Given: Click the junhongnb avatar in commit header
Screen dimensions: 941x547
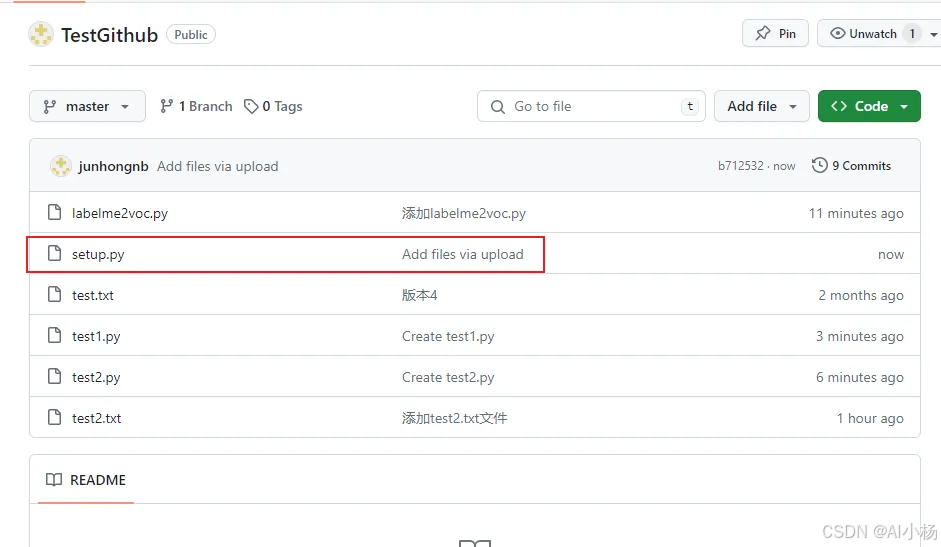Looking at the screenshot, I should [61, 166].
